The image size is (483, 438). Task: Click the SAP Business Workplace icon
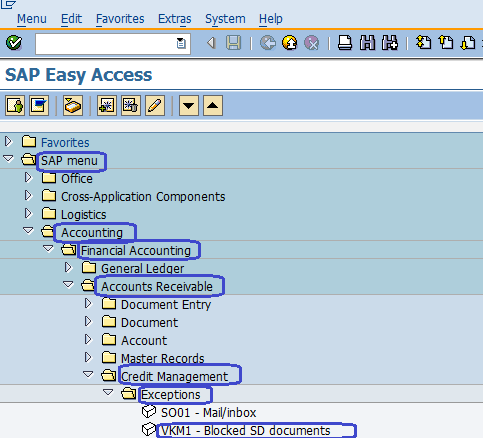point(72,106)
